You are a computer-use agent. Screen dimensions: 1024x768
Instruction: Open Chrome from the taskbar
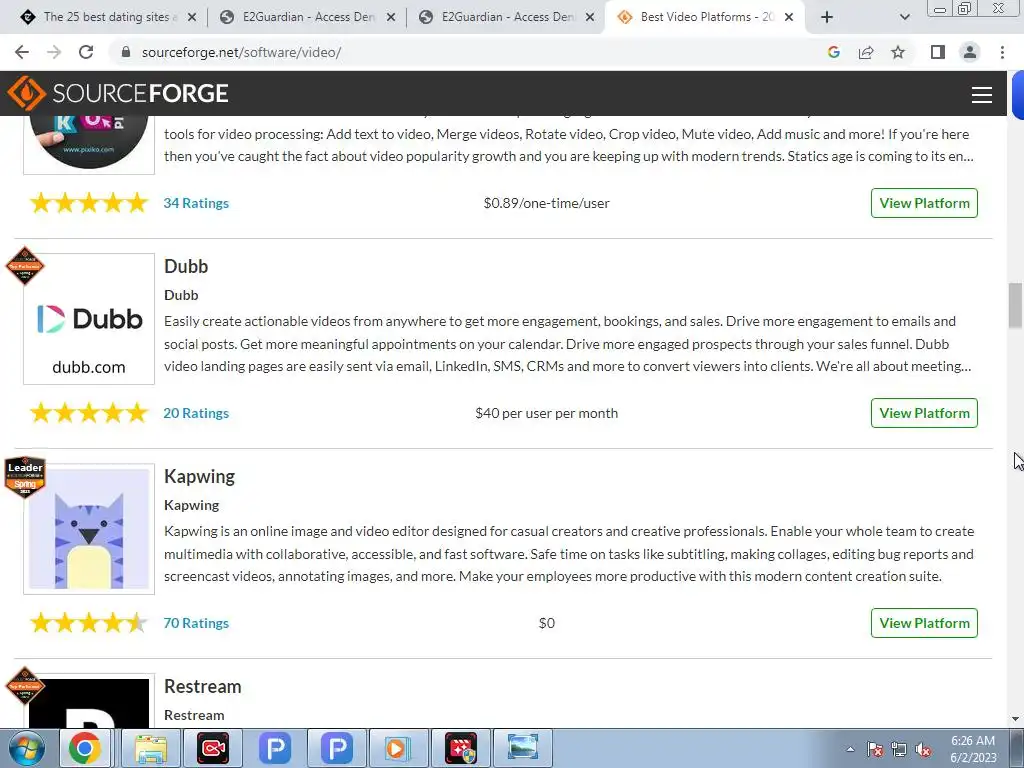click(x=85, y=748)
